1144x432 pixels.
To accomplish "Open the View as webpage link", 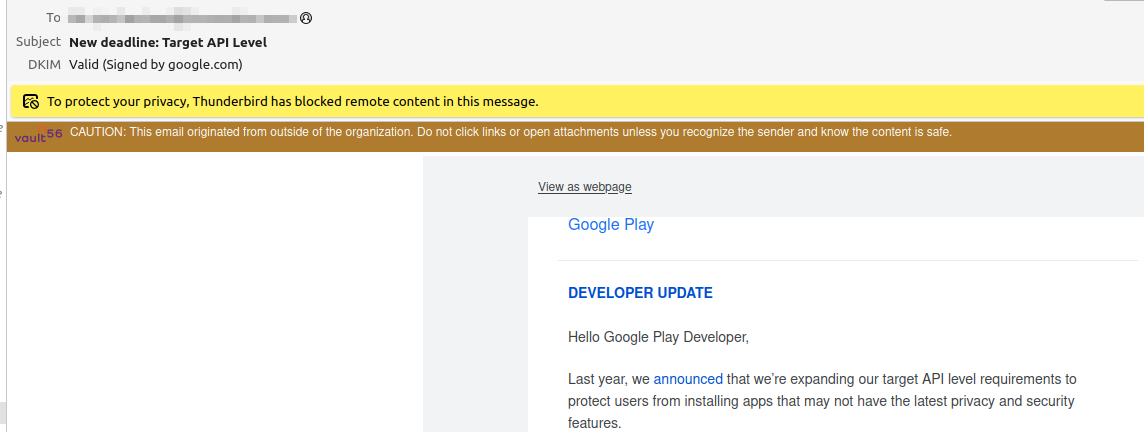I will 584,187.
